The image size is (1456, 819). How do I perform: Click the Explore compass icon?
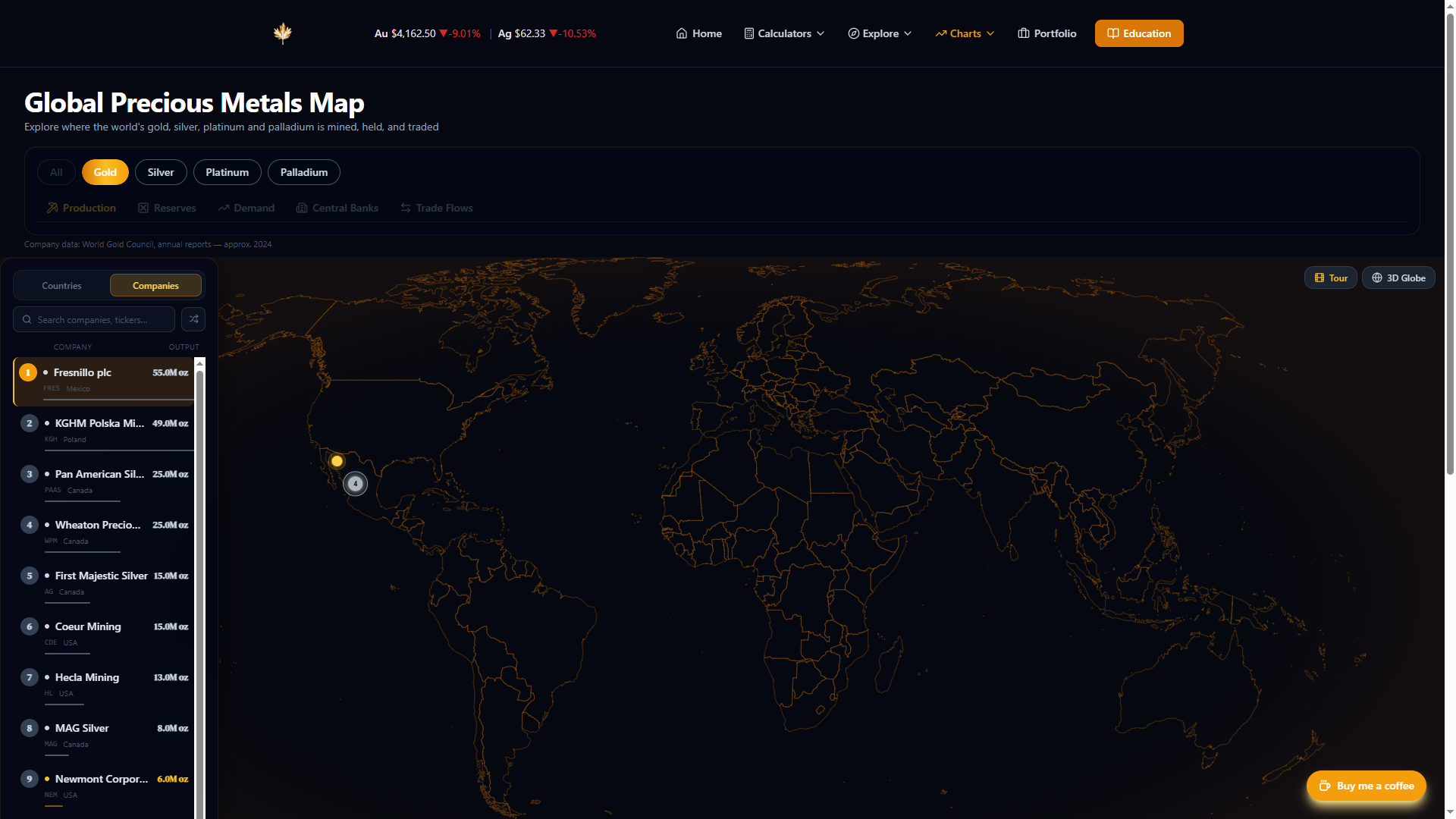pos(853,33)
